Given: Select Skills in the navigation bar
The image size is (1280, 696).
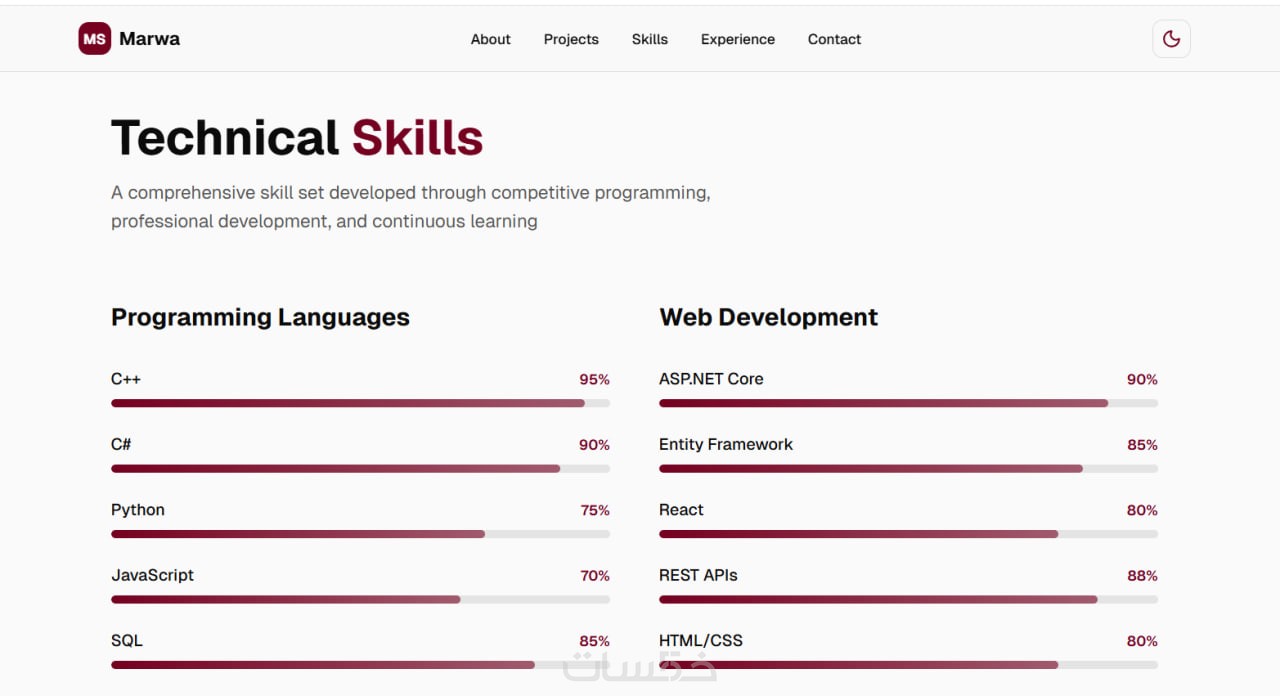Looking at the screenshot, I should [x=649, y=39].
